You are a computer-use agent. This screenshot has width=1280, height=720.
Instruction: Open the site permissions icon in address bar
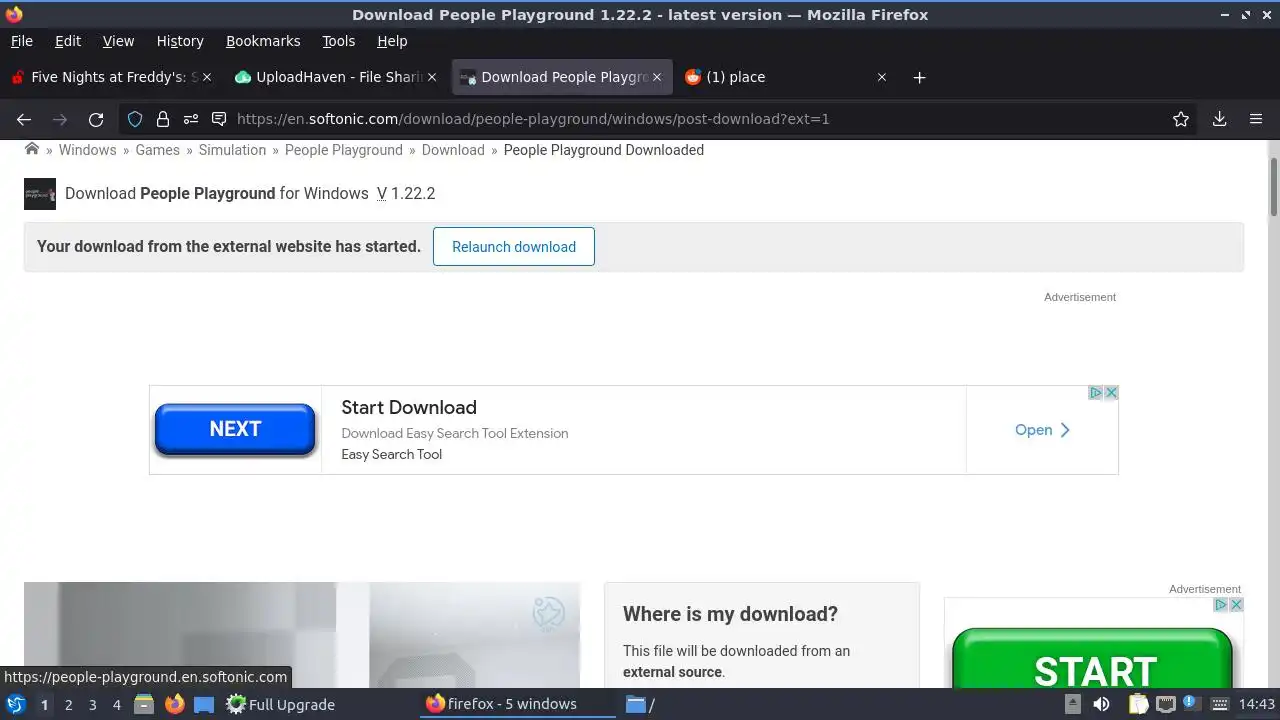(x=191, y=119)
